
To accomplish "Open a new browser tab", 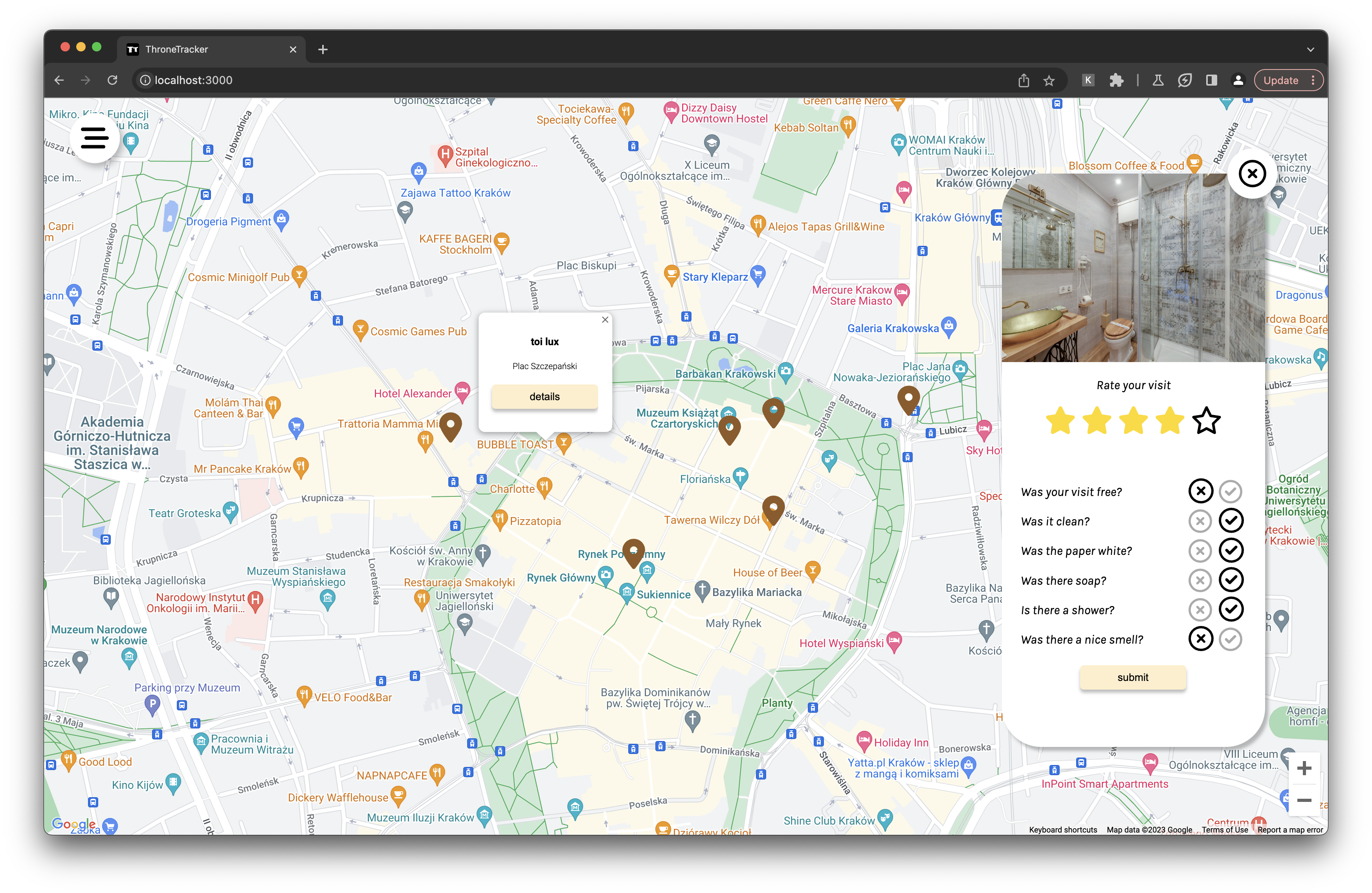I will (323, 49).
